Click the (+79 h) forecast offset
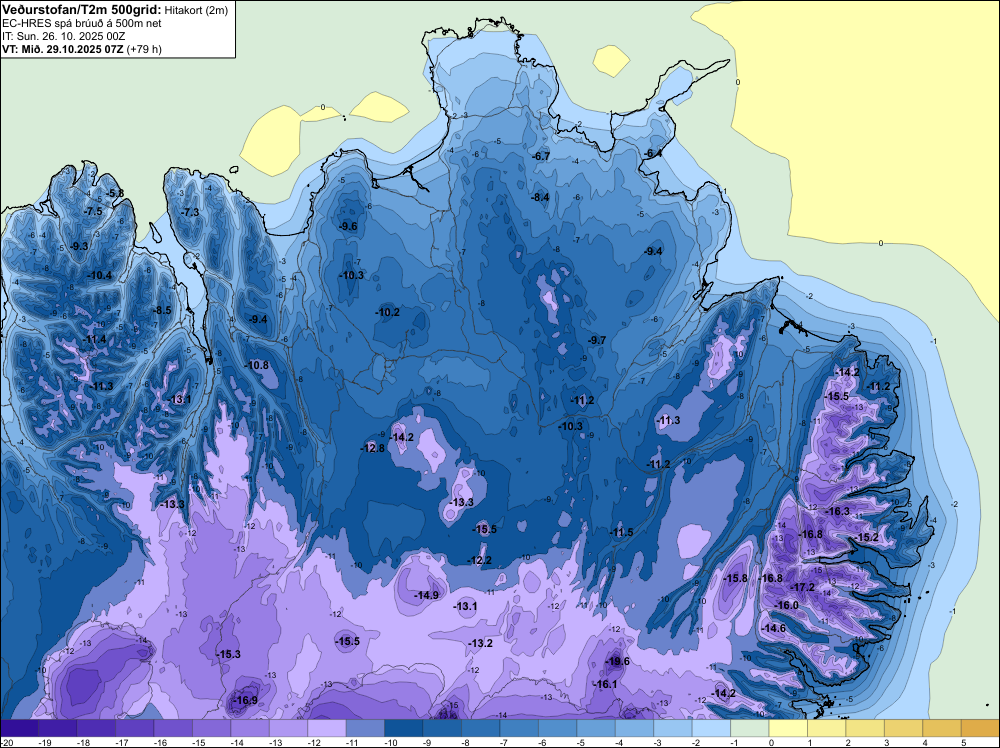 (x=144, y=49)
